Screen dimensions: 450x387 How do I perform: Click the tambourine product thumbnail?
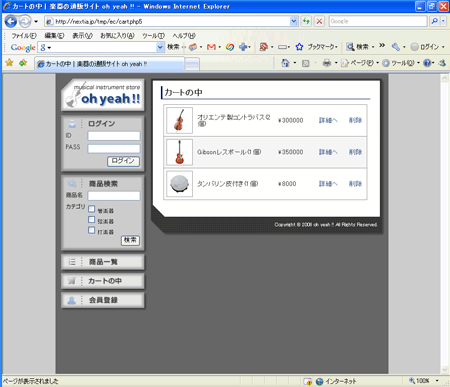coord(179,184)
